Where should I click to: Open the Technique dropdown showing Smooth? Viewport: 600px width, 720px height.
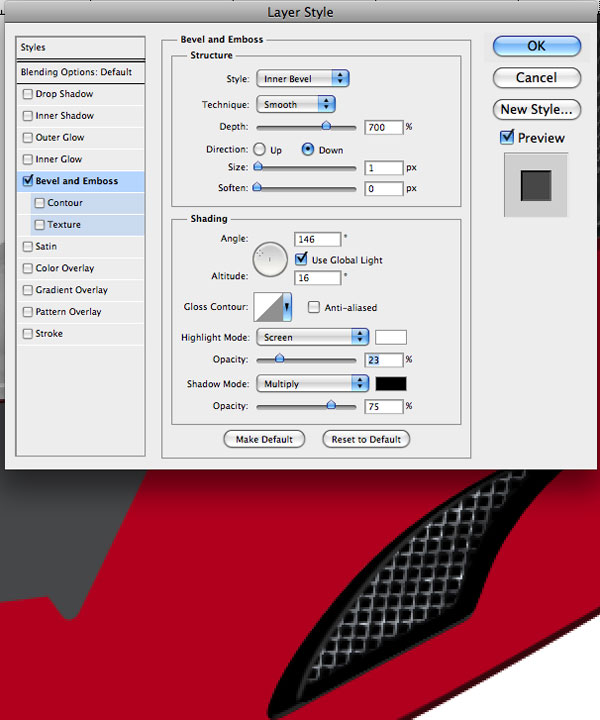point(296,104)
